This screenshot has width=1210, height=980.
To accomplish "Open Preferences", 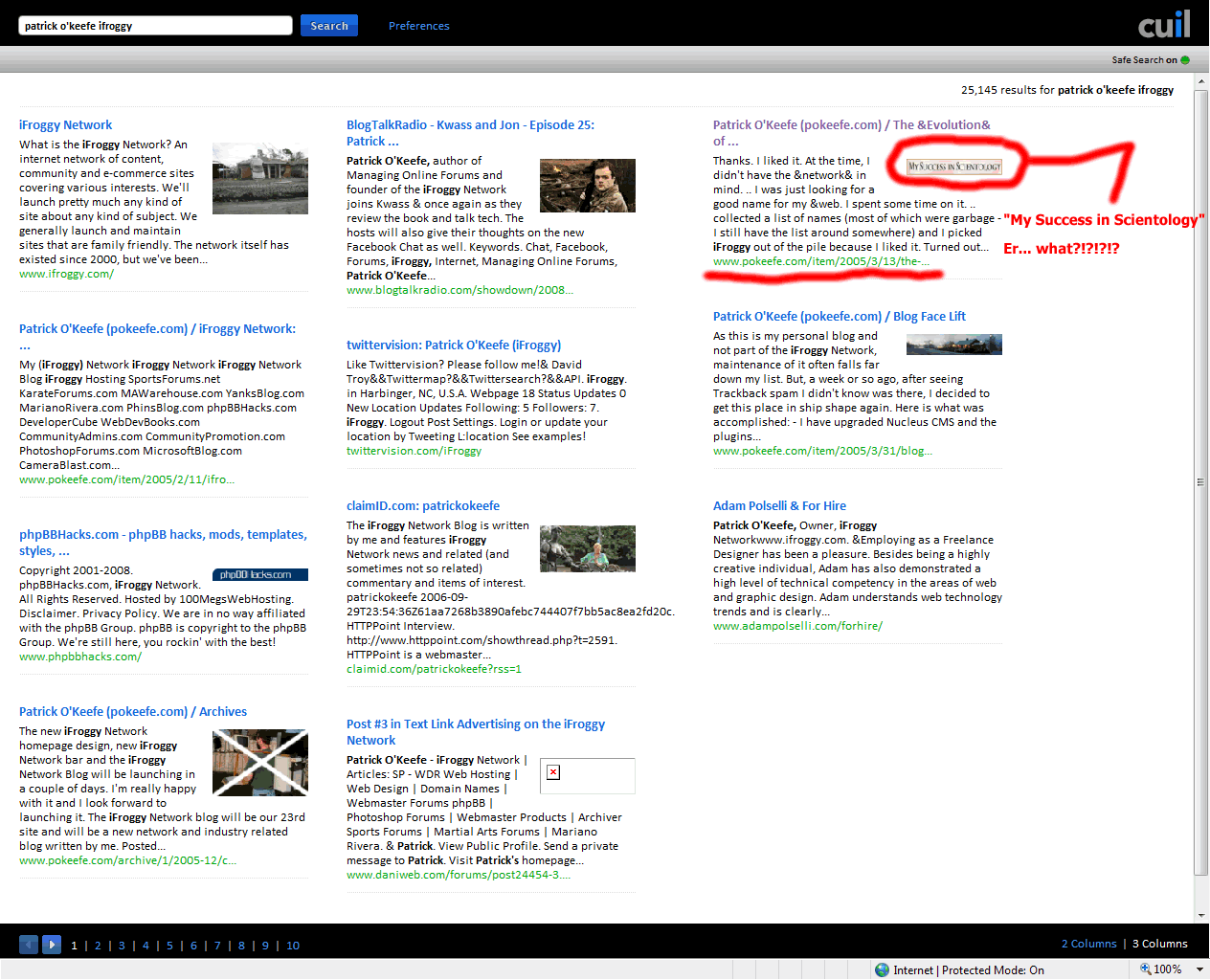I will coord(418,26).
